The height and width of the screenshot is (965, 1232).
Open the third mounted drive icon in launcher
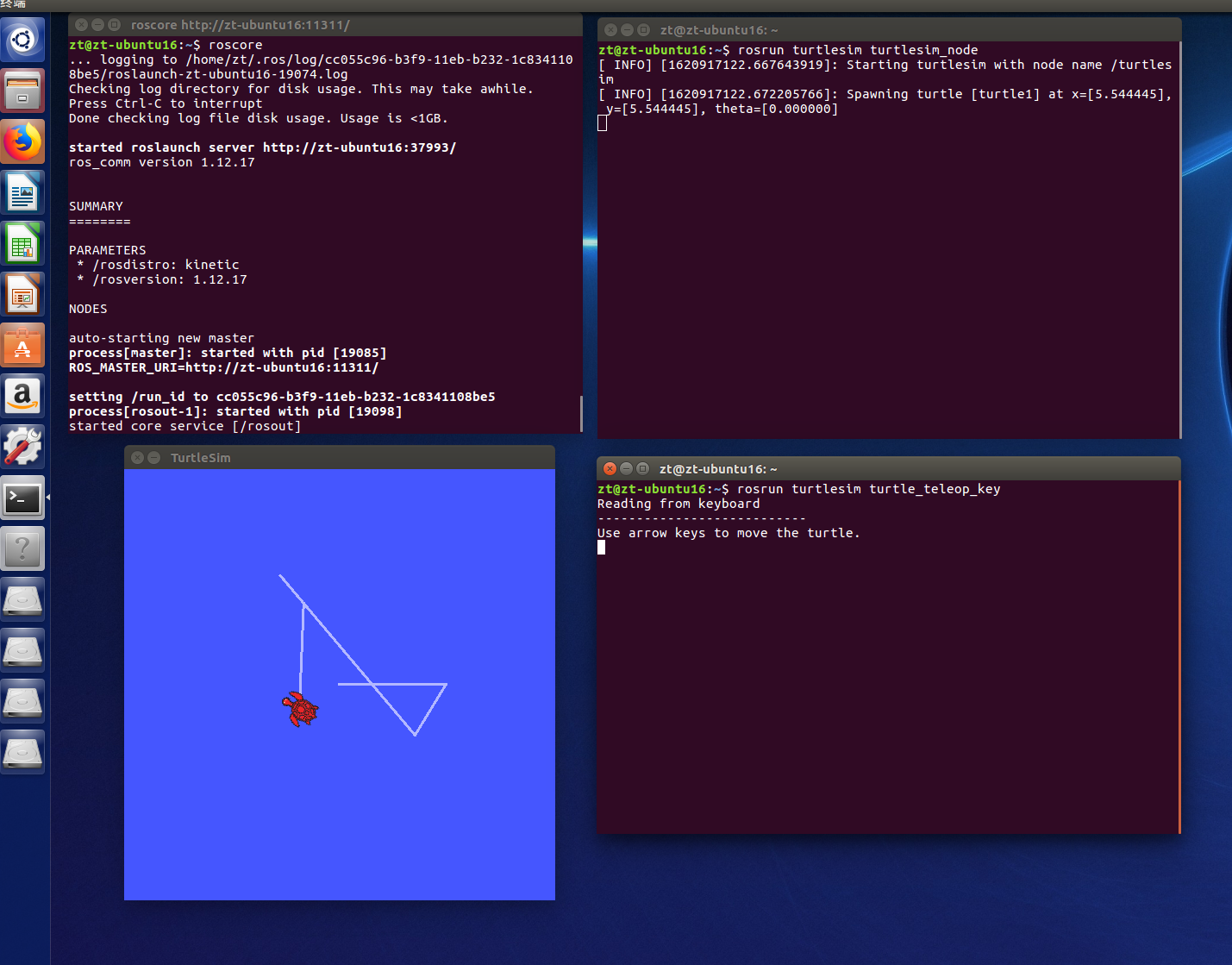22,701
